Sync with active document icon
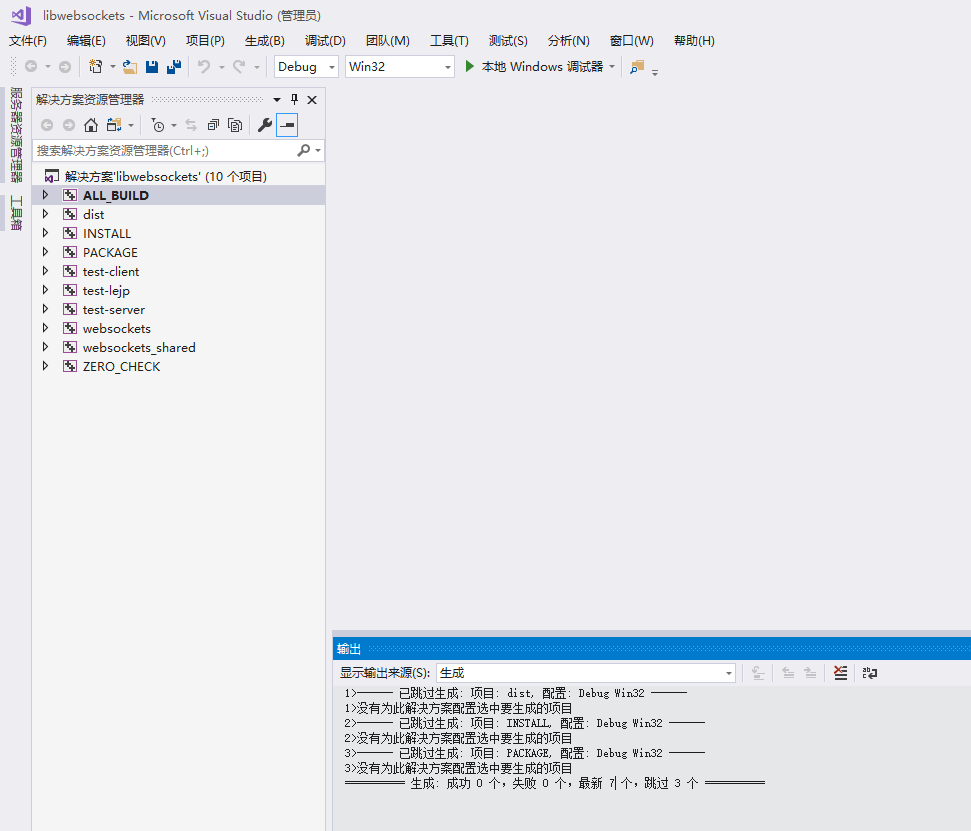 (191, 125)
